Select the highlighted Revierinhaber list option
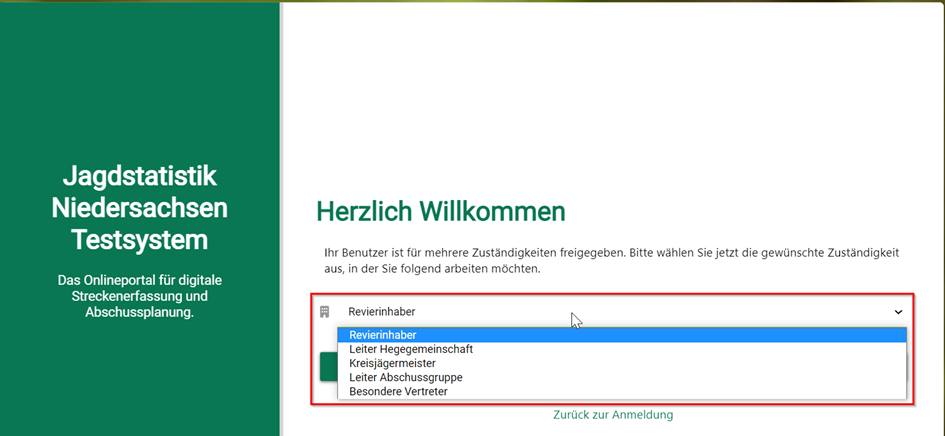Image resolution: width=945 pixels, height=436 pixels. (383, 335)
